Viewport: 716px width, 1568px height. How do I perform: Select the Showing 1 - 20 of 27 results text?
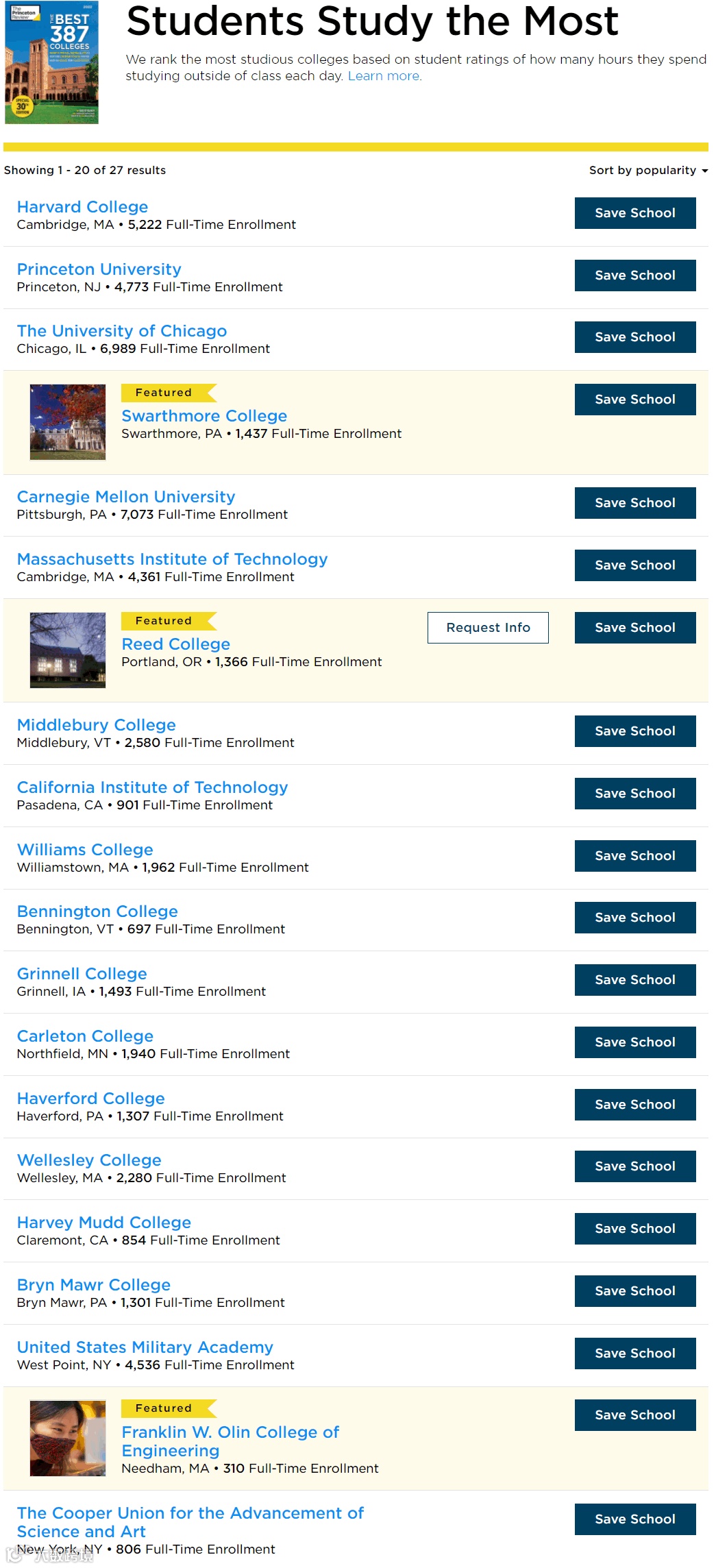85,170
